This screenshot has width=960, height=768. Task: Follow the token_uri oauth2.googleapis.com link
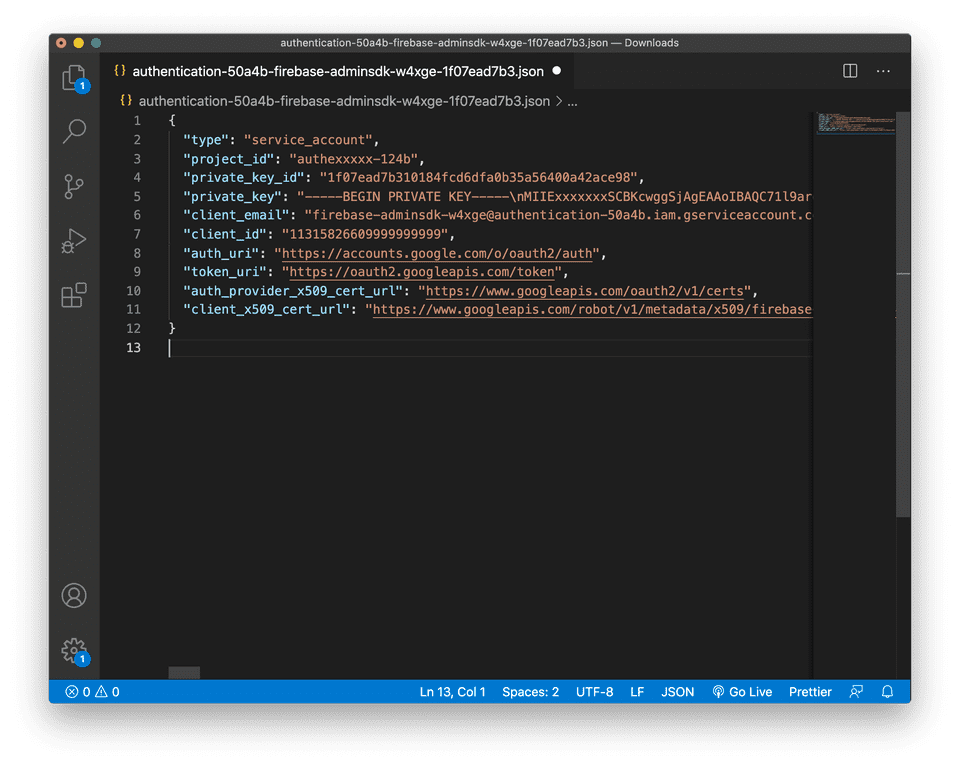click(422, 271)
